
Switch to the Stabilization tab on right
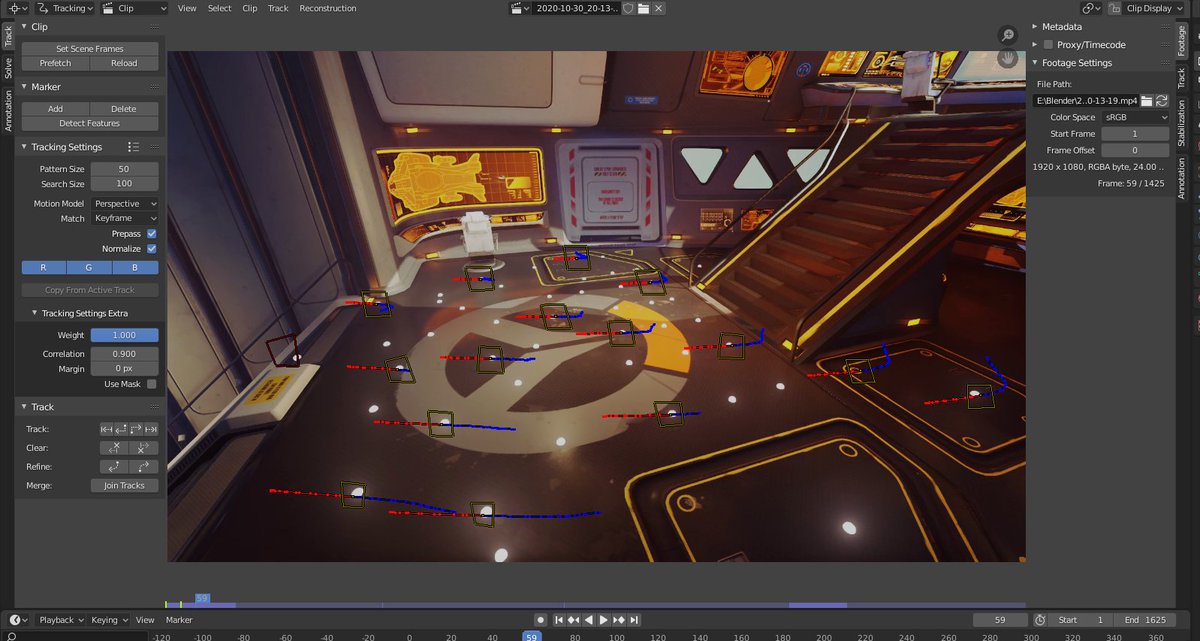coord(1181,123)
